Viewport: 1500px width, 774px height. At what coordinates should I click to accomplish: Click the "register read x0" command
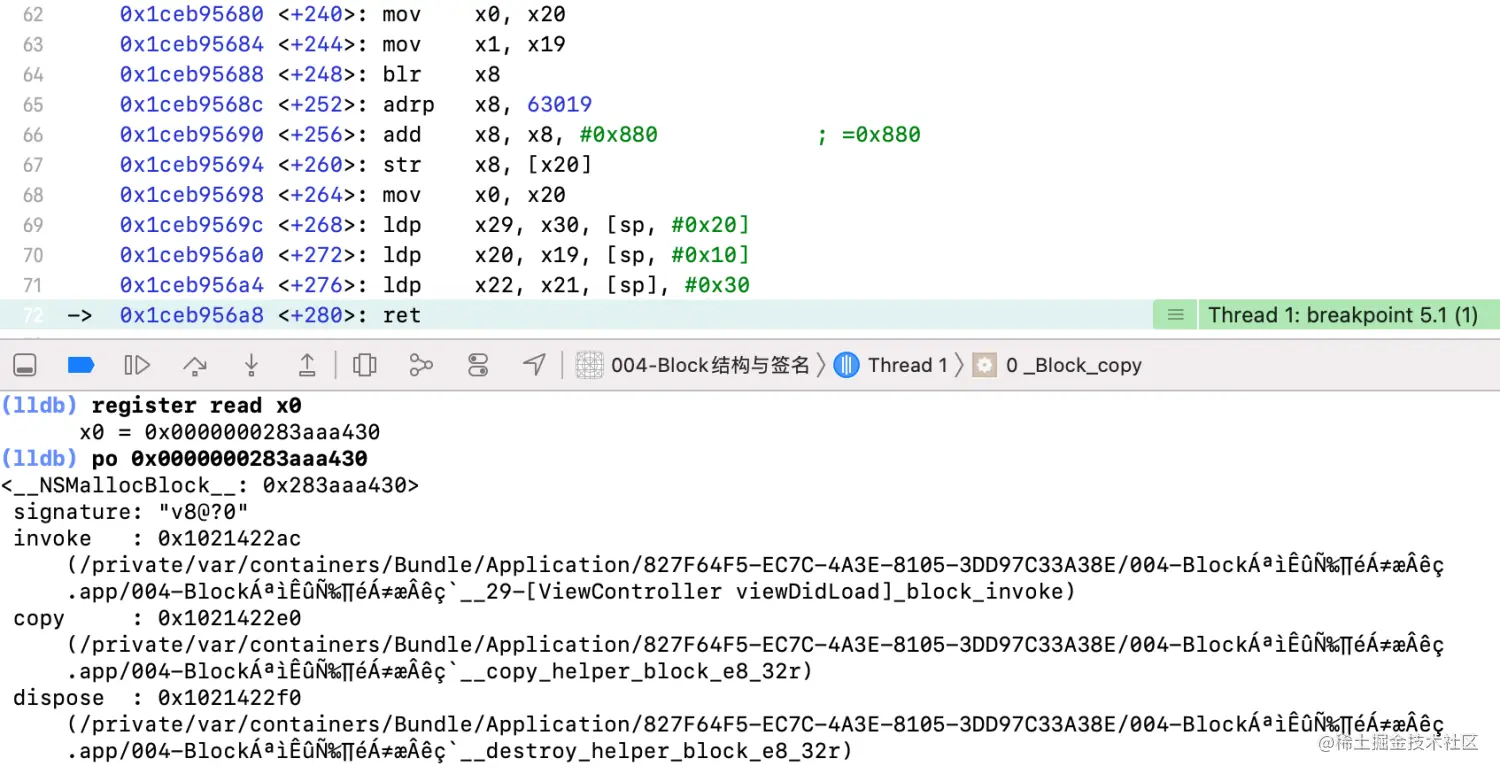(196, 405)
